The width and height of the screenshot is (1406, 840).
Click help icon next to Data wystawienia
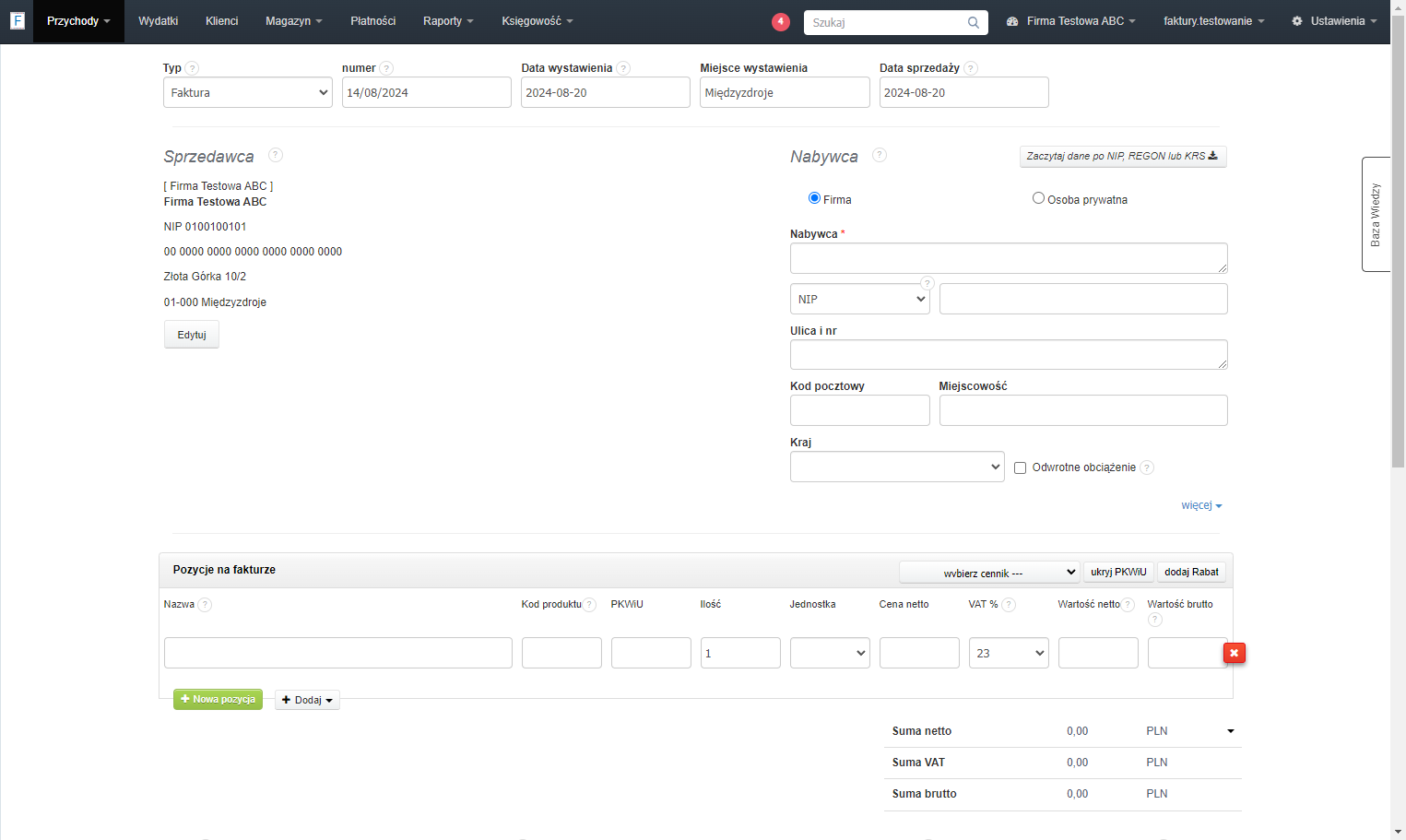coord(623,68)
